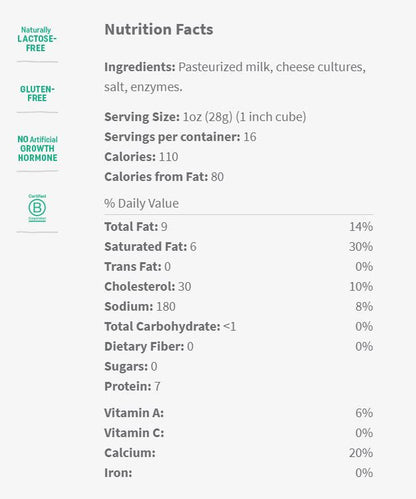The width and height of the screenshot is (416, 499).
Task: Click the % Daily Value header
Action: click(x=141, y=203)
